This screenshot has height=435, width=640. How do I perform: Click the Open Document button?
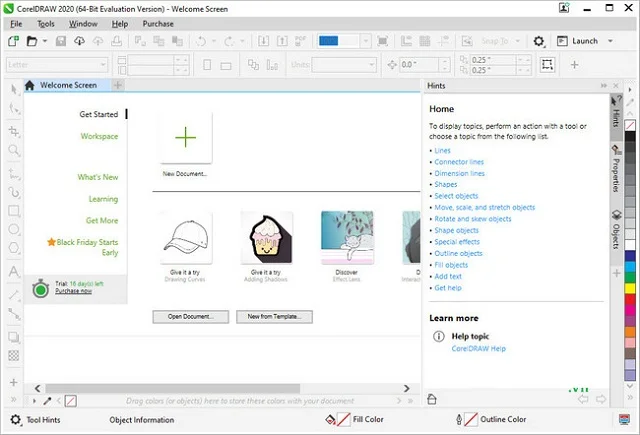(191, 317)
